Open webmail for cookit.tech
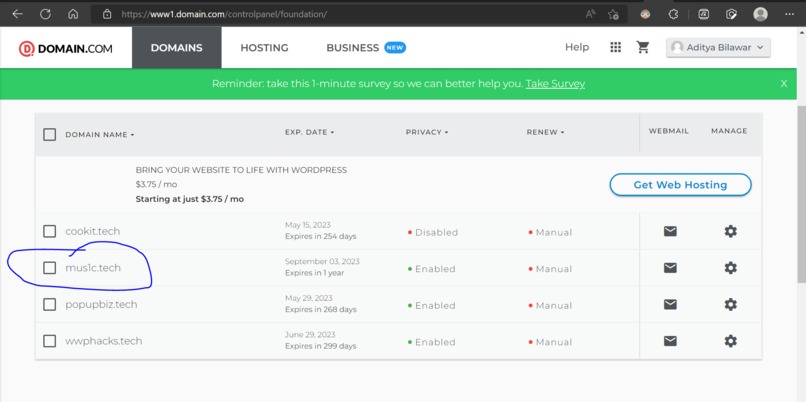This screenshot has width=806, height=402. (670, 232)
